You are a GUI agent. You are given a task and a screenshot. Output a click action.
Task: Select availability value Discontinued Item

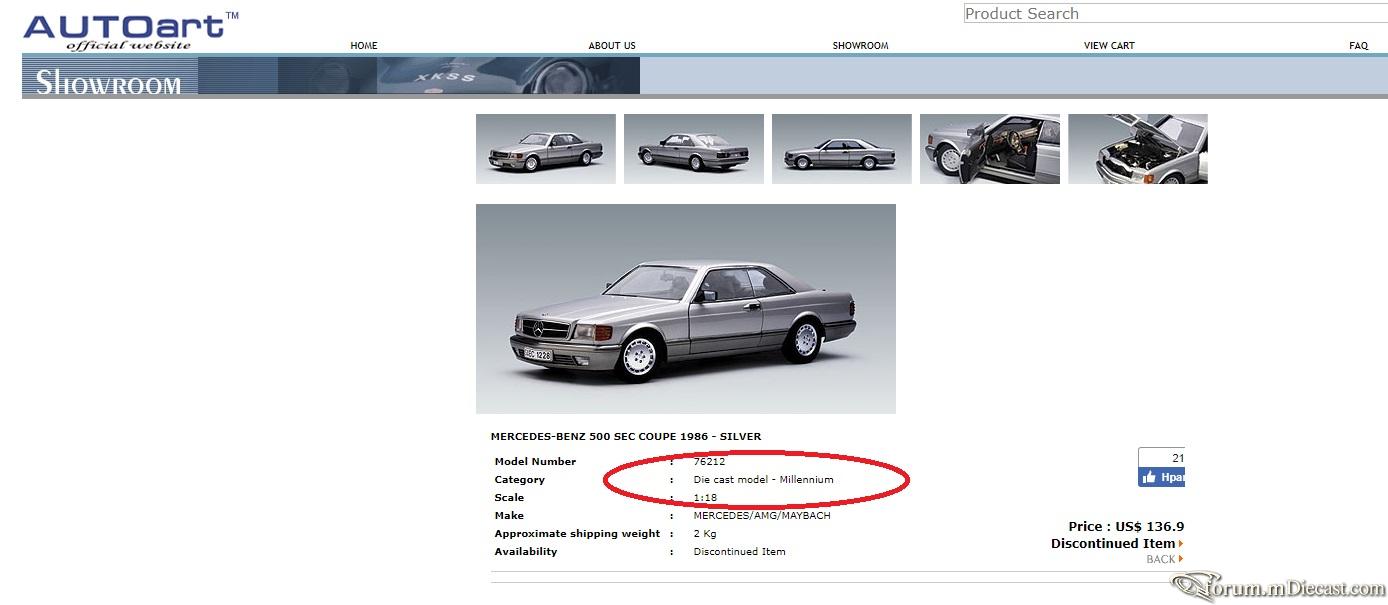coord(739,552)
